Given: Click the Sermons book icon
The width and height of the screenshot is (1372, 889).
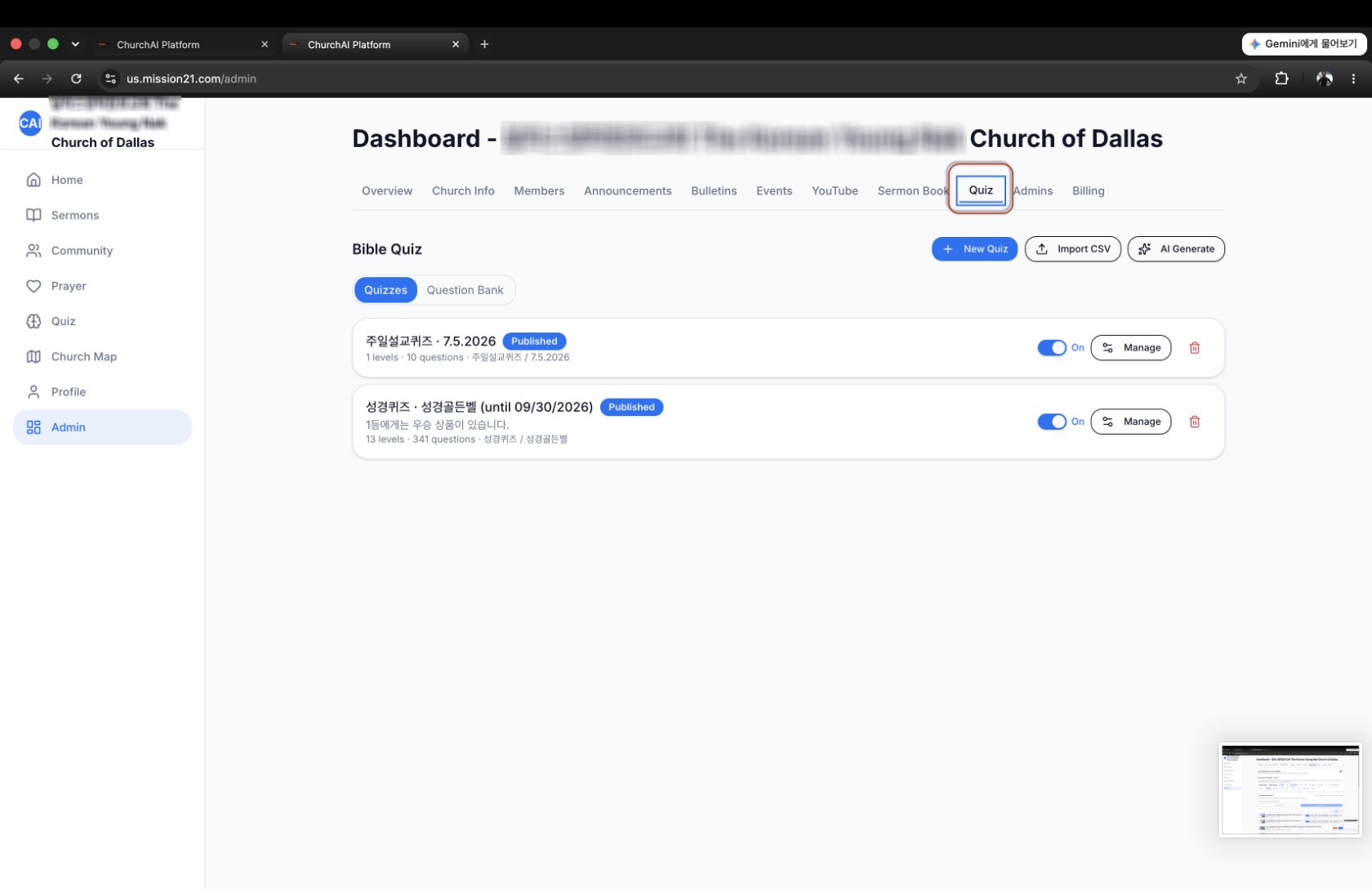Looking at the screenshot, I should pos(33,215).
